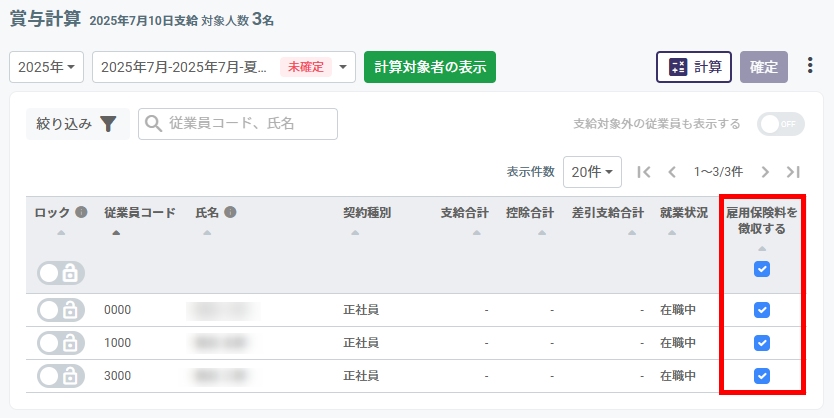Click the 計算 calculate button

pyautogui.click(x=694, y=67)
